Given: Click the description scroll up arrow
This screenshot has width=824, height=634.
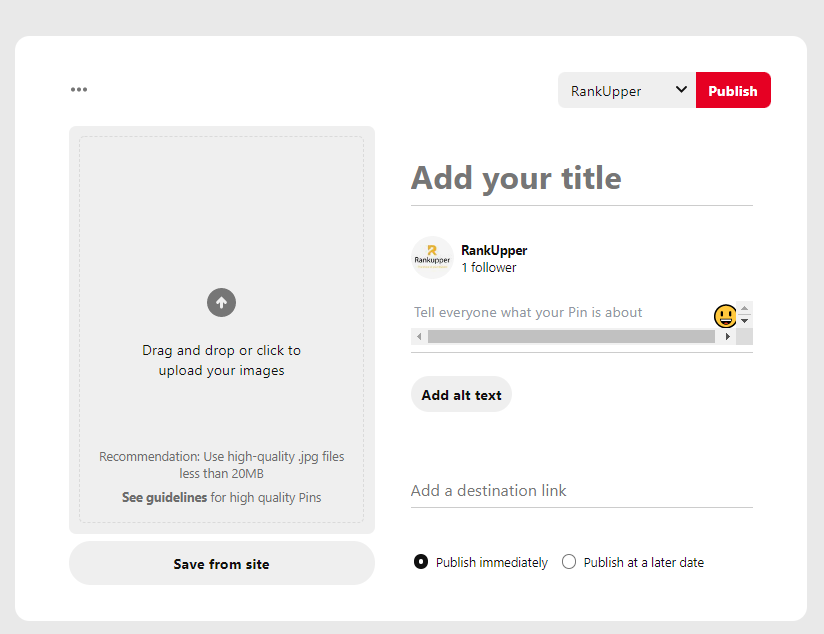Looking at the screenshot, I should (744, 308).
